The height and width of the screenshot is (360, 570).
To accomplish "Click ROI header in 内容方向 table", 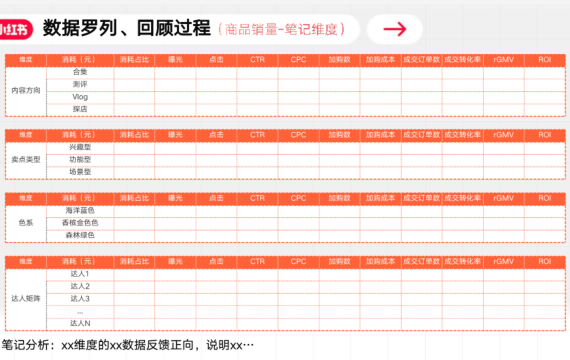I will coord(545,60).
